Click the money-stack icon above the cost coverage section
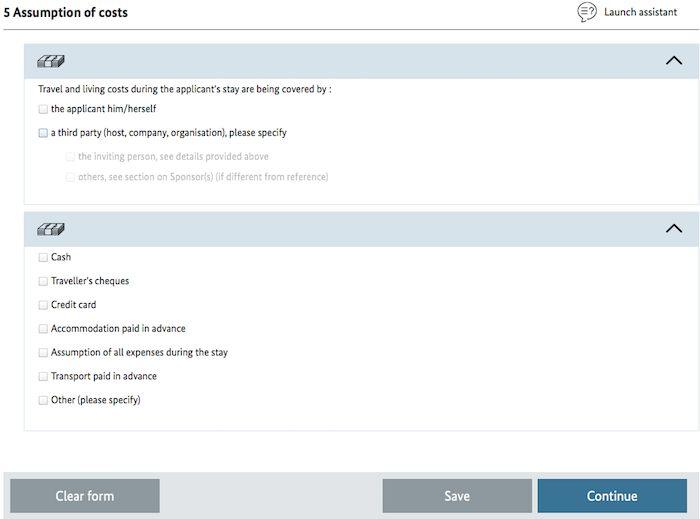 51,61
